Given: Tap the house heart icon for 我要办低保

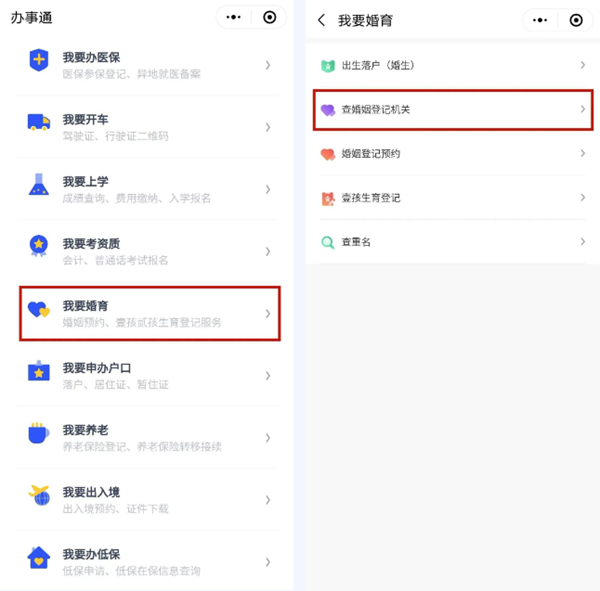Looking at the screenshot, I should [x=39, y=558].
